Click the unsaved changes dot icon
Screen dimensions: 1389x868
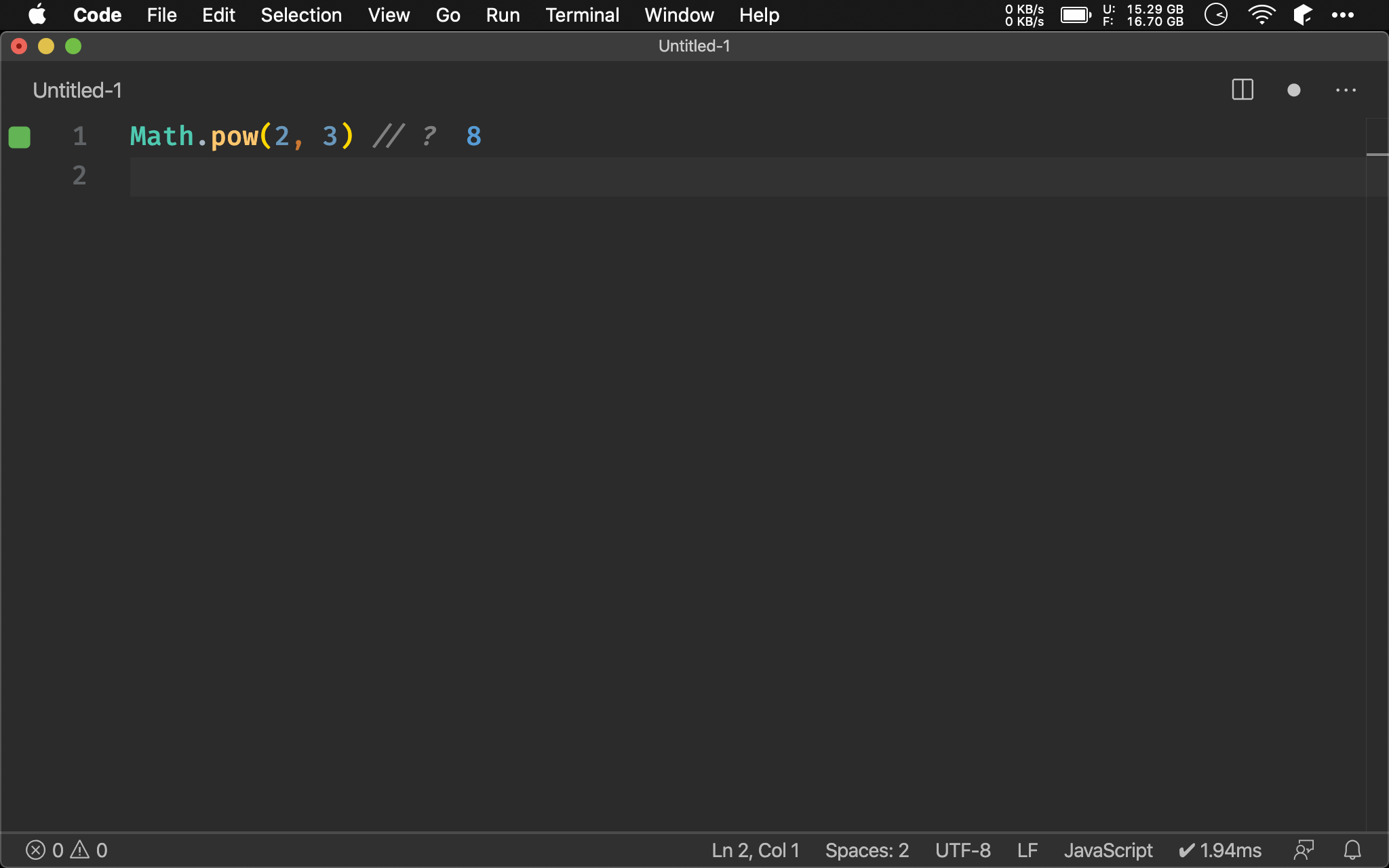tap(1293, 90)
